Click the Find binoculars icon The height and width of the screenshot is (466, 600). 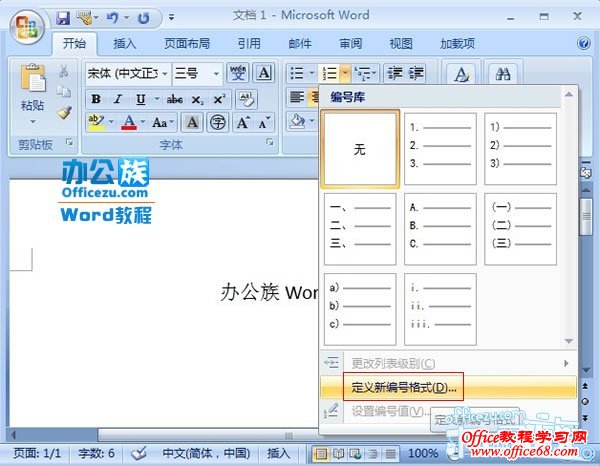click(502, 73)
